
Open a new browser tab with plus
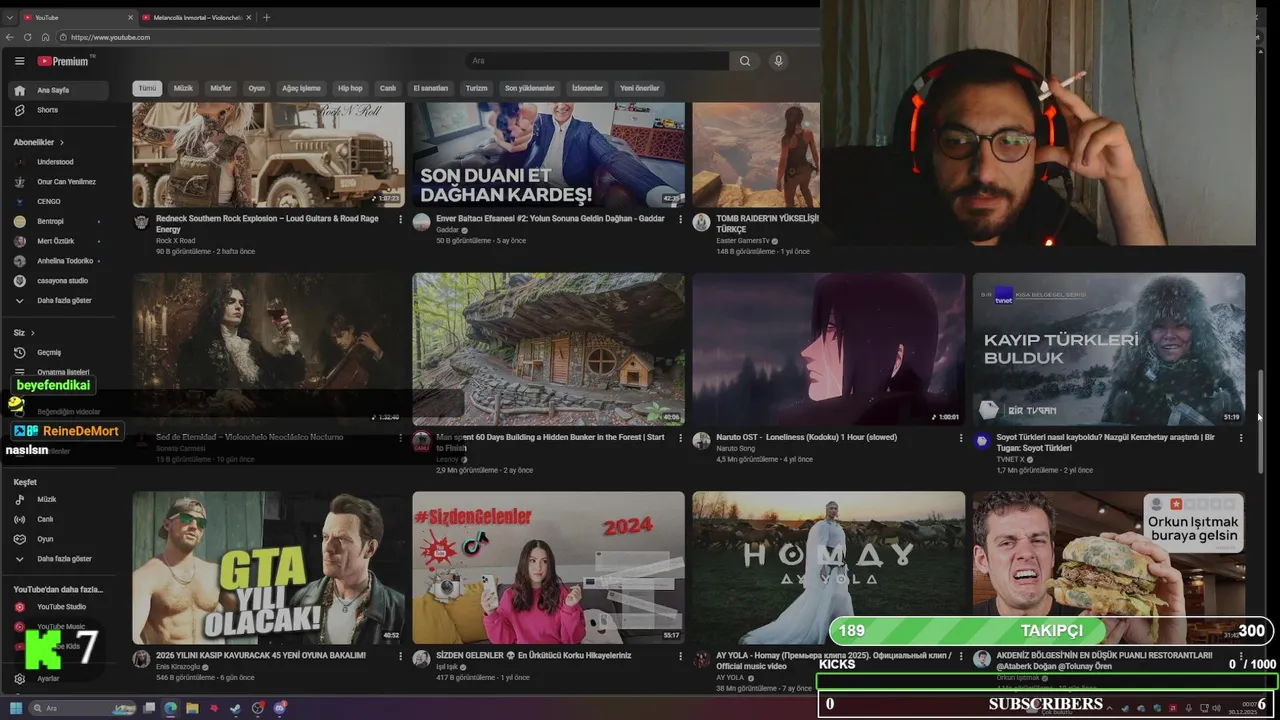266,17
